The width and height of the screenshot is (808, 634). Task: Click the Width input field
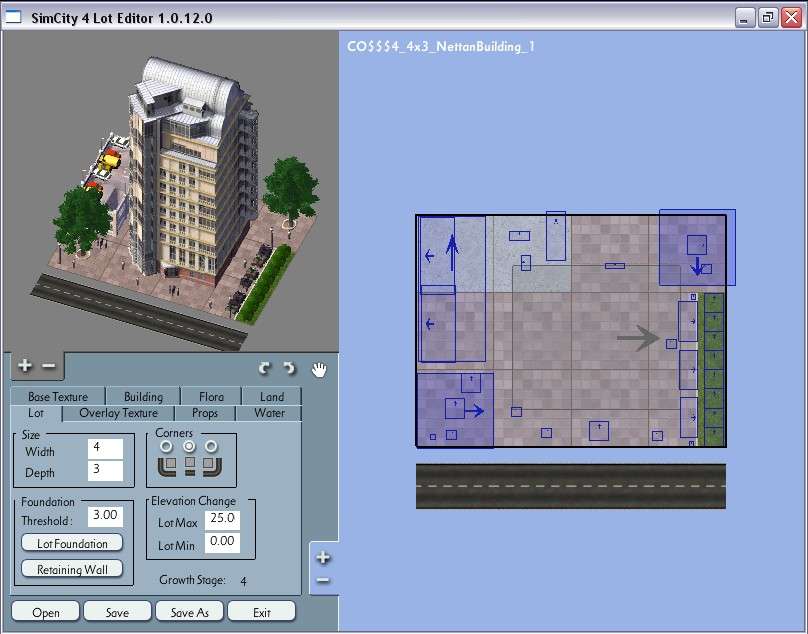[x=105, y=448]
